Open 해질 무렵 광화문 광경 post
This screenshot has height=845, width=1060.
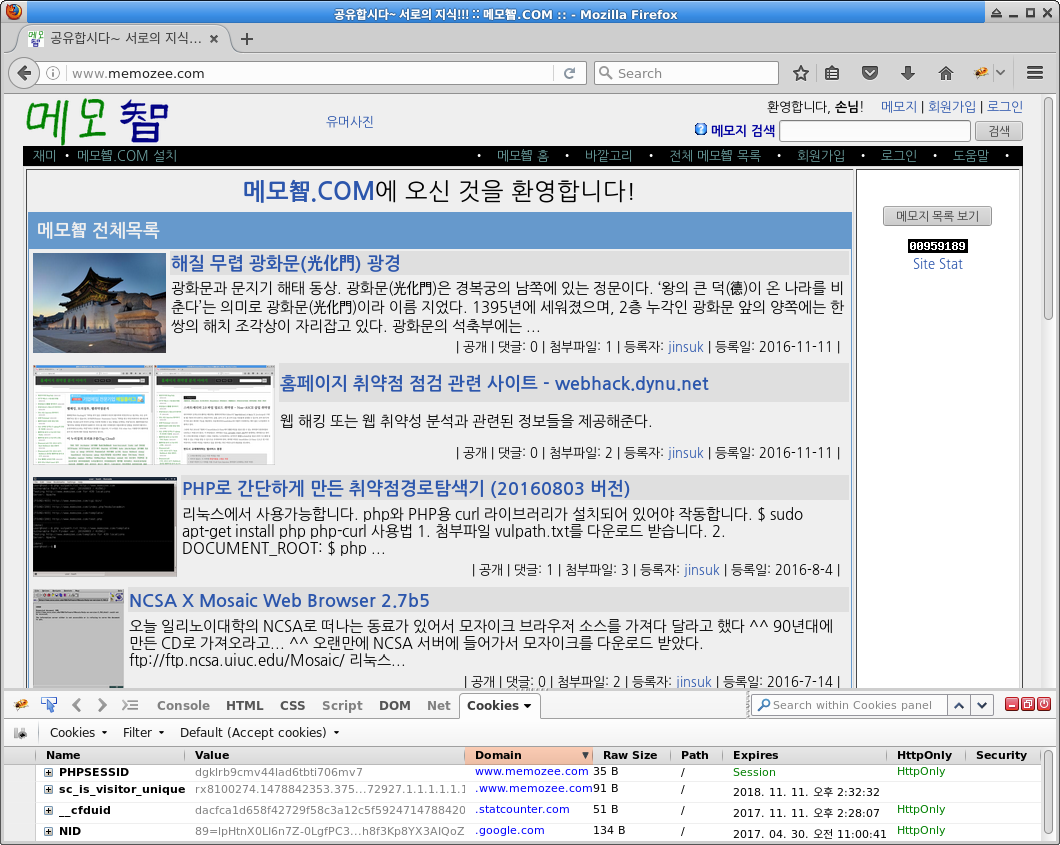(286, 262)
